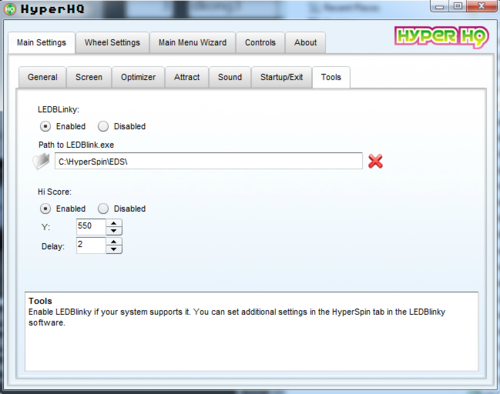Clear the path with the red X icon
Viewport: 500px width, 394px height.
375,161
